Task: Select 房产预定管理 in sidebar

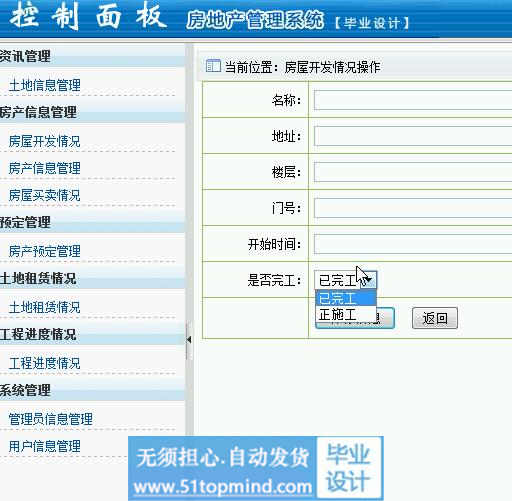Action: pos(45,251)
